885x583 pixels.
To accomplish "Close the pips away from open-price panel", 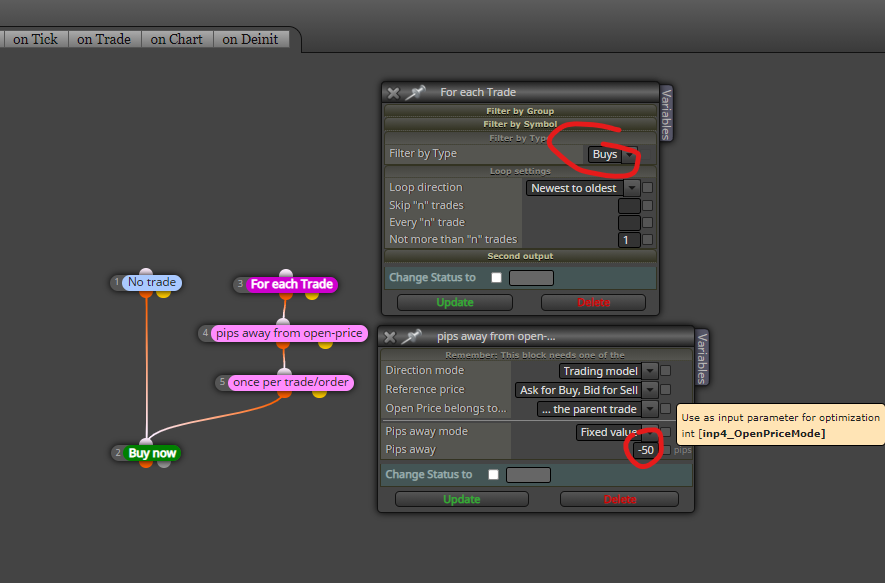I will (390, 337).
